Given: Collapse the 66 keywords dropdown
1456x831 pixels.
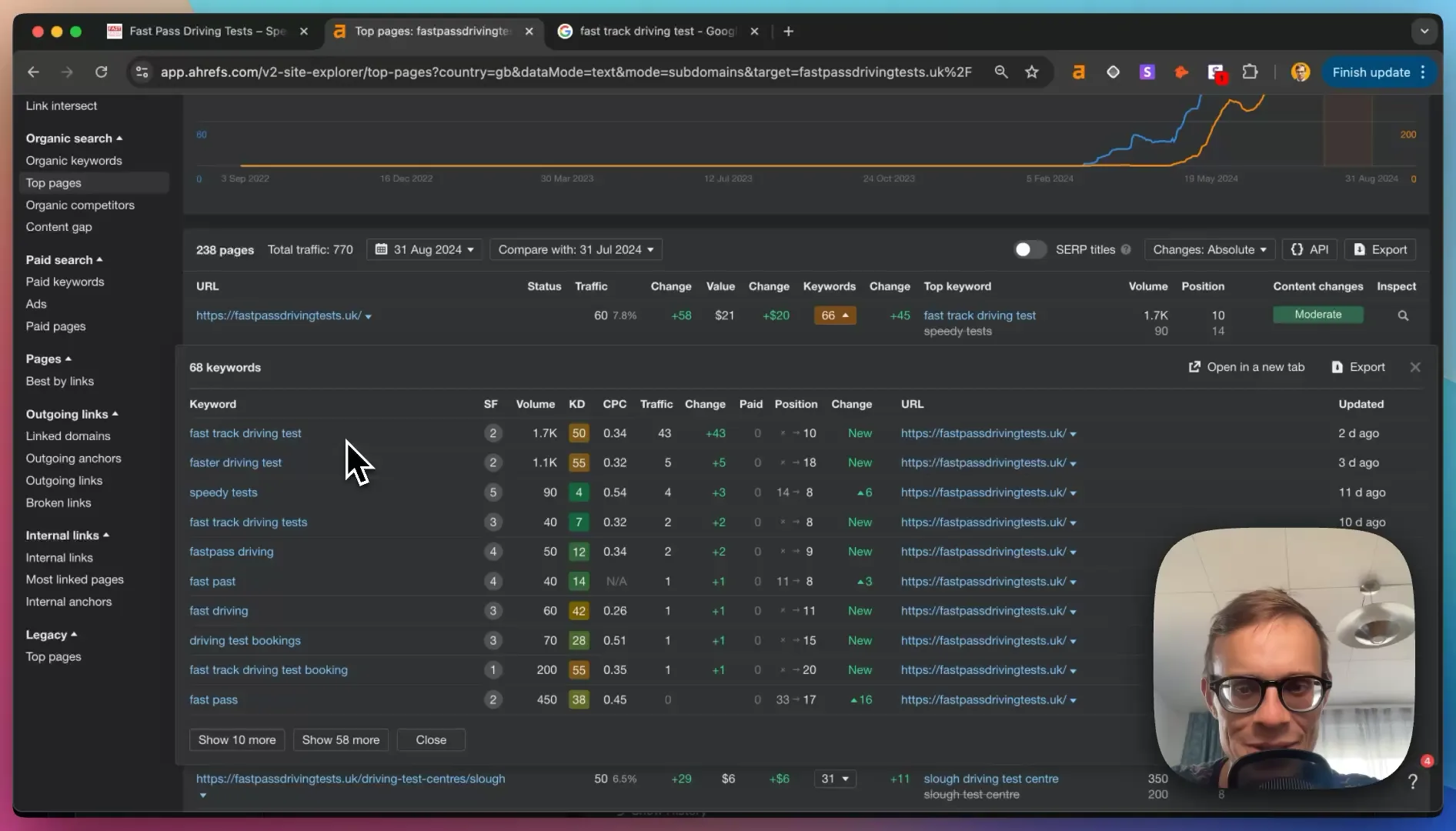Looking at the screenshot, I should click(835, 315).
